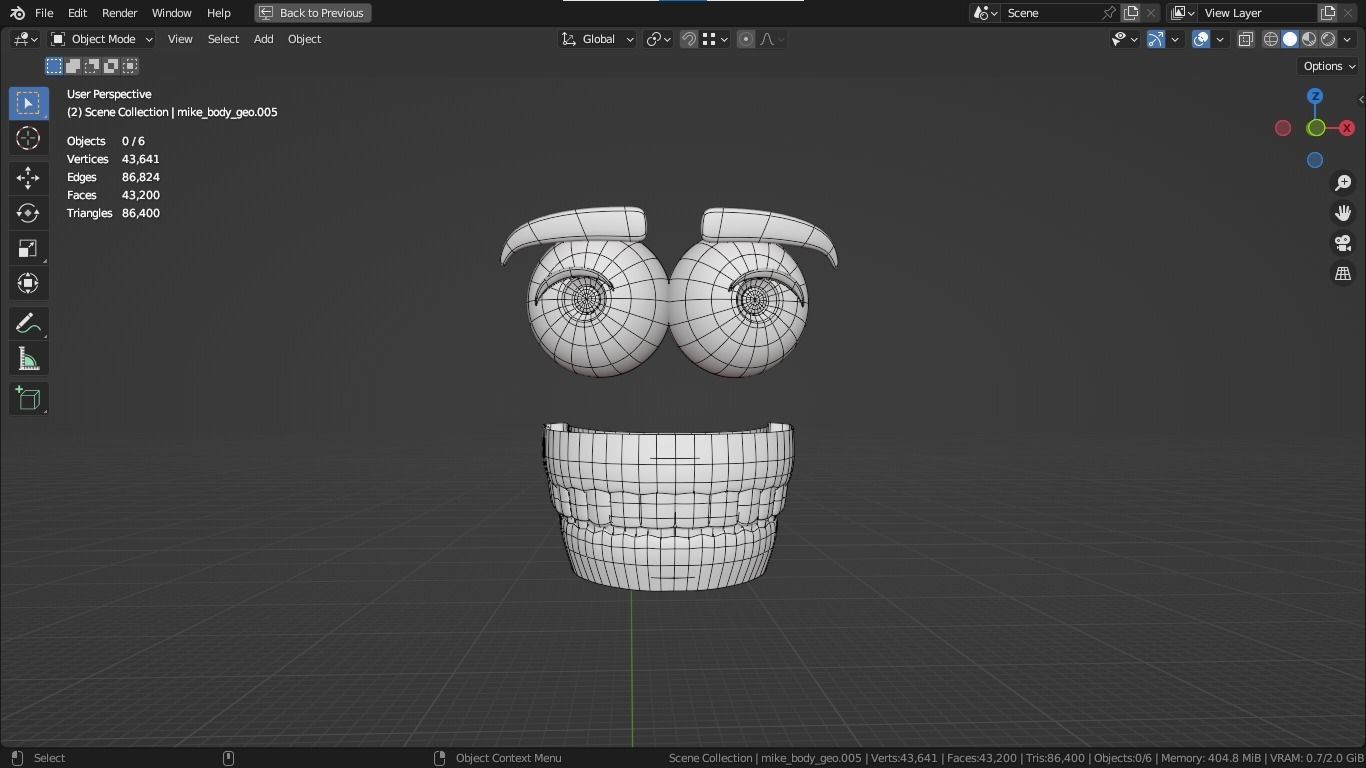Set selection mode to Intersect
The image size is (1366, 768).
[x=130, y=66]
